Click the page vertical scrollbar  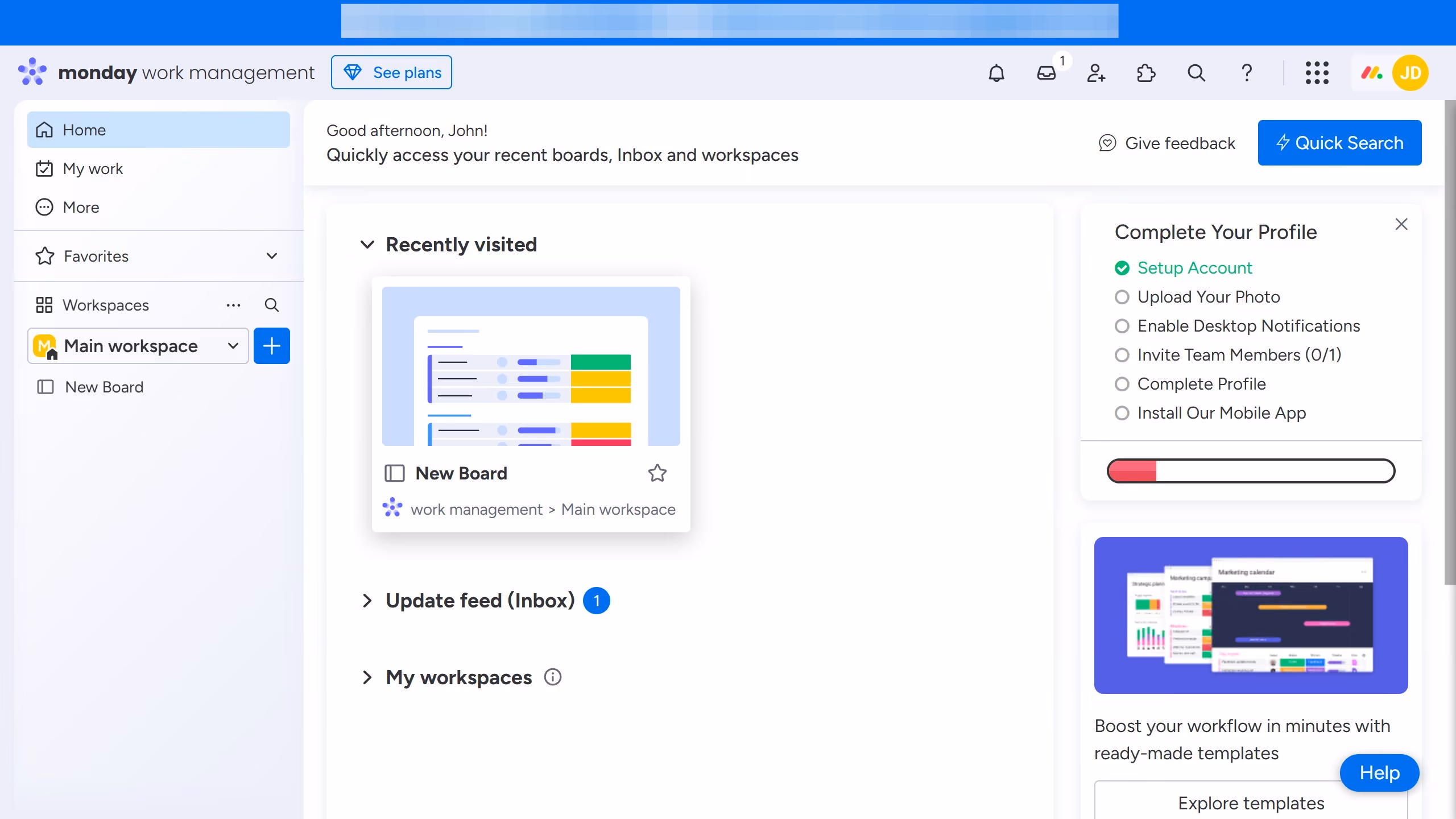[x=1450, y=342]
